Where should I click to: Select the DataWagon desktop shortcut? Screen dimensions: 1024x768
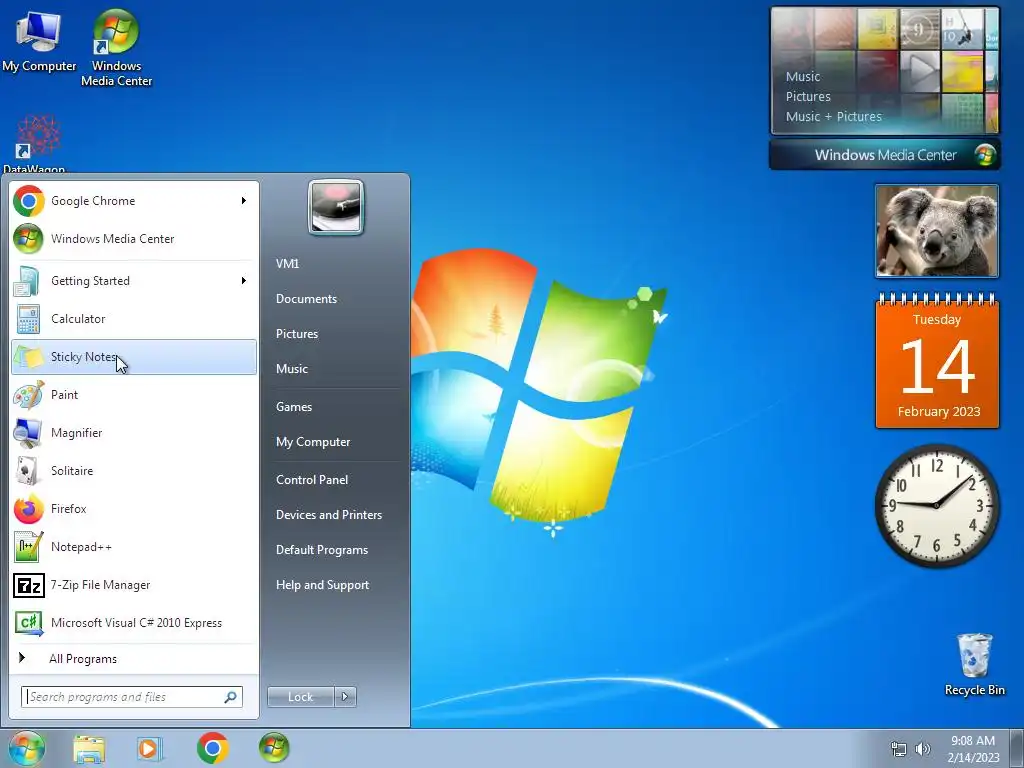tap(35, 144)
